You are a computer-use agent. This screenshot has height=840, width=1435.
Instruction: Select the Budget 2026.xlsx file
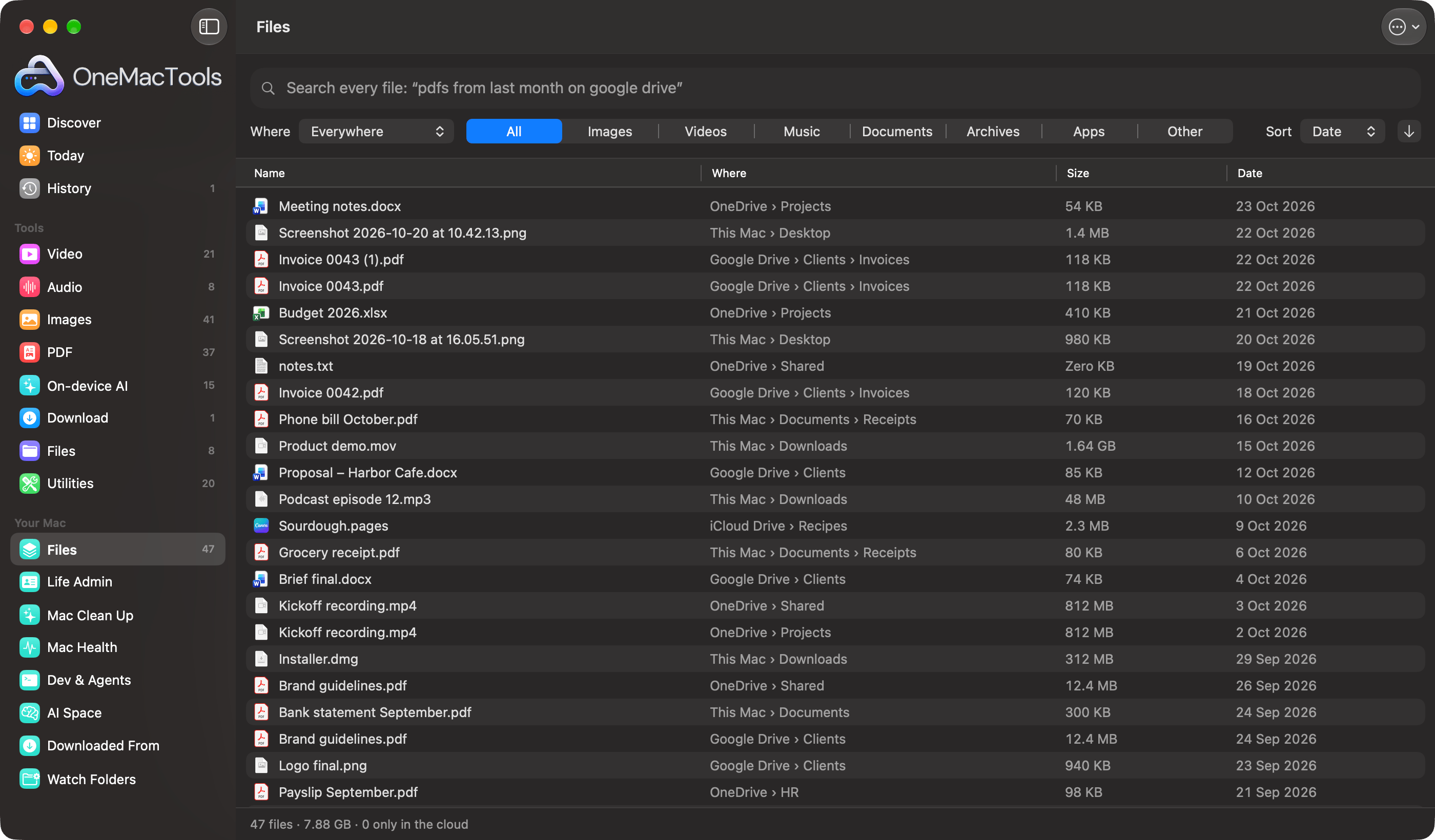point(835,312)
